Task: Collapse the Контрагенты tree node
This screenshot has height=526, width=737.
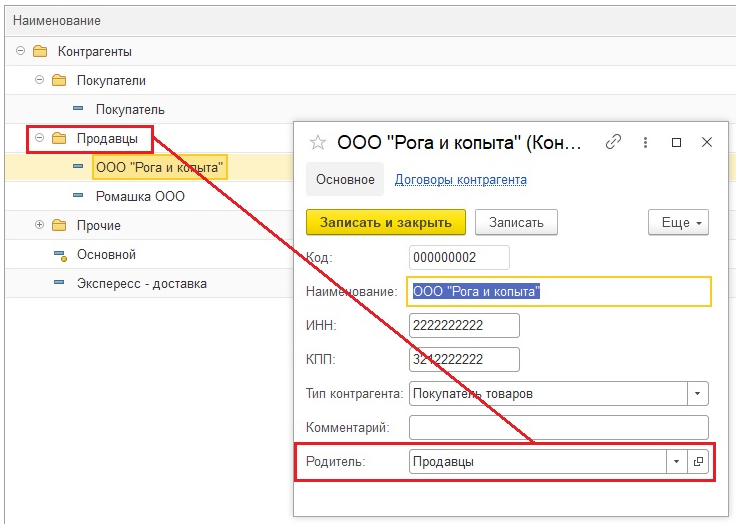Action: 21,51
